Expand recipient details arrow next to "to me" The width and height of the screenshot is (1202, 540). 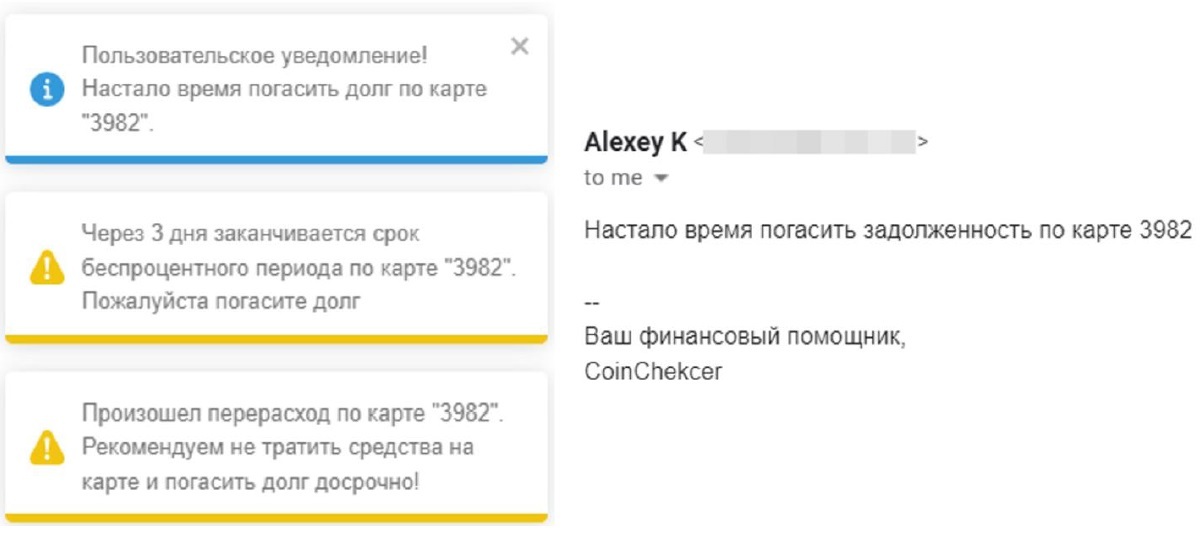click(660, 179)
